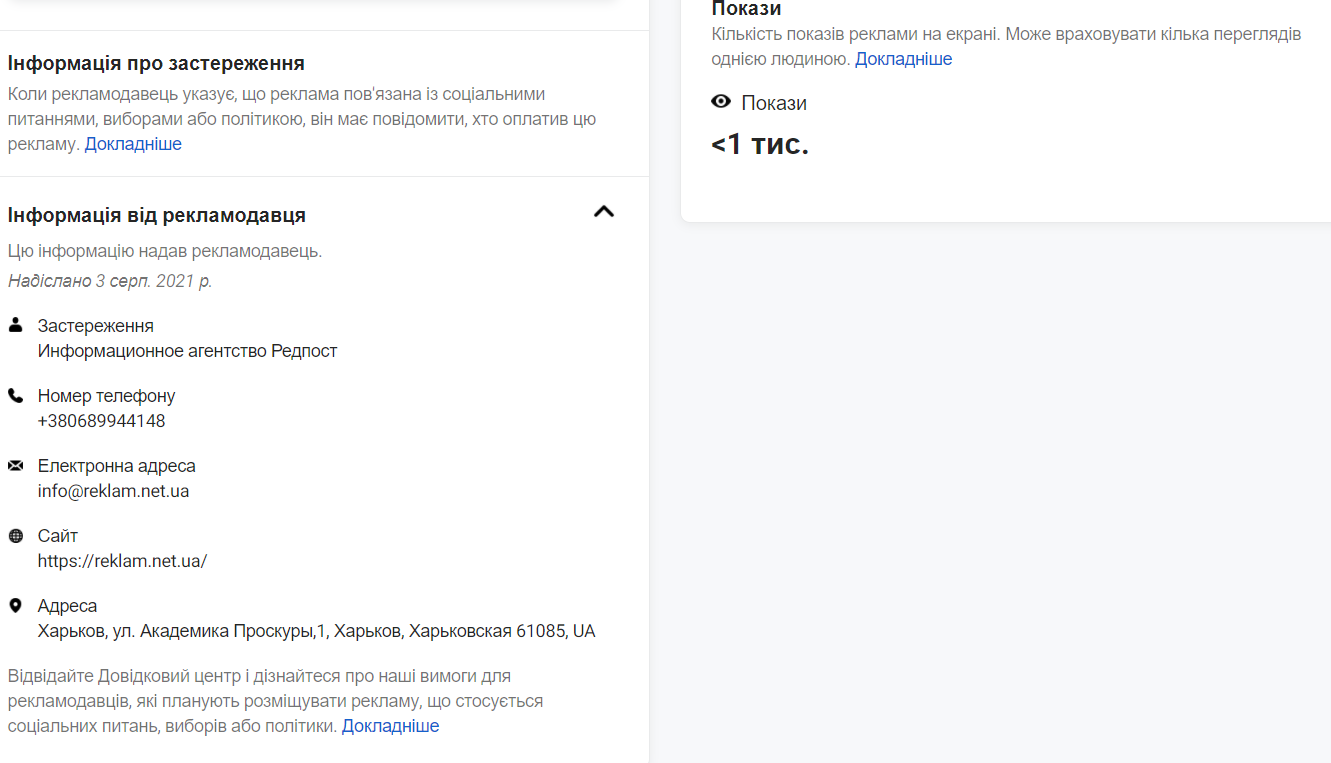
Task: Click the location pin icon beside Адреса
Action: pos(15,605)
